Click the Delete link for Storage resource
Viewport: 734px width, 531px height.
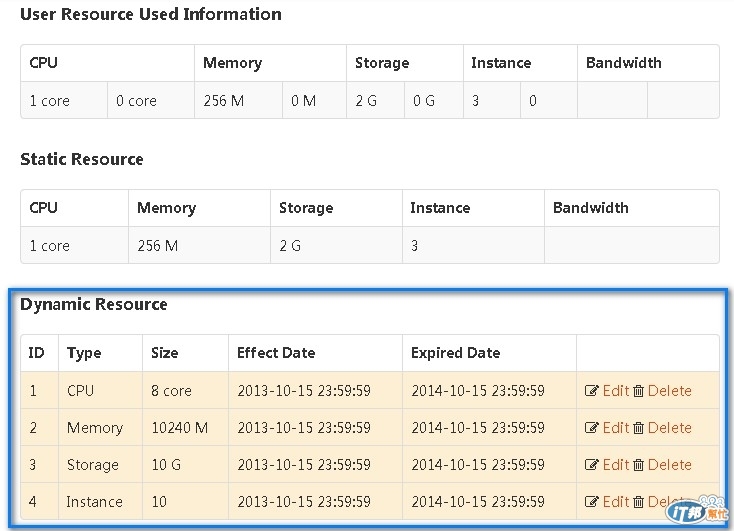tap(669, 465)
